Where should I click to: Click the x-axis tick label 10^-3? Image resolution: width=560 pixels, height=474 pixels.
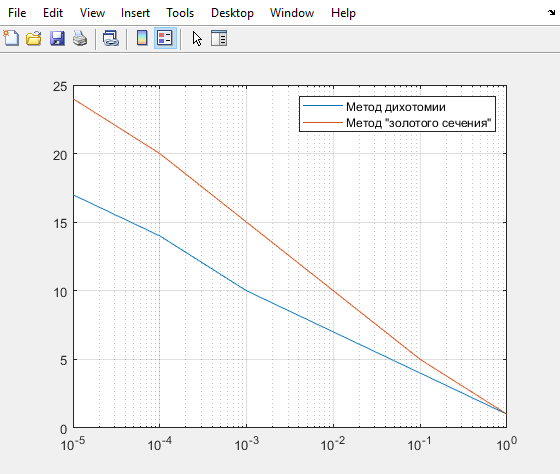(246, 444)
